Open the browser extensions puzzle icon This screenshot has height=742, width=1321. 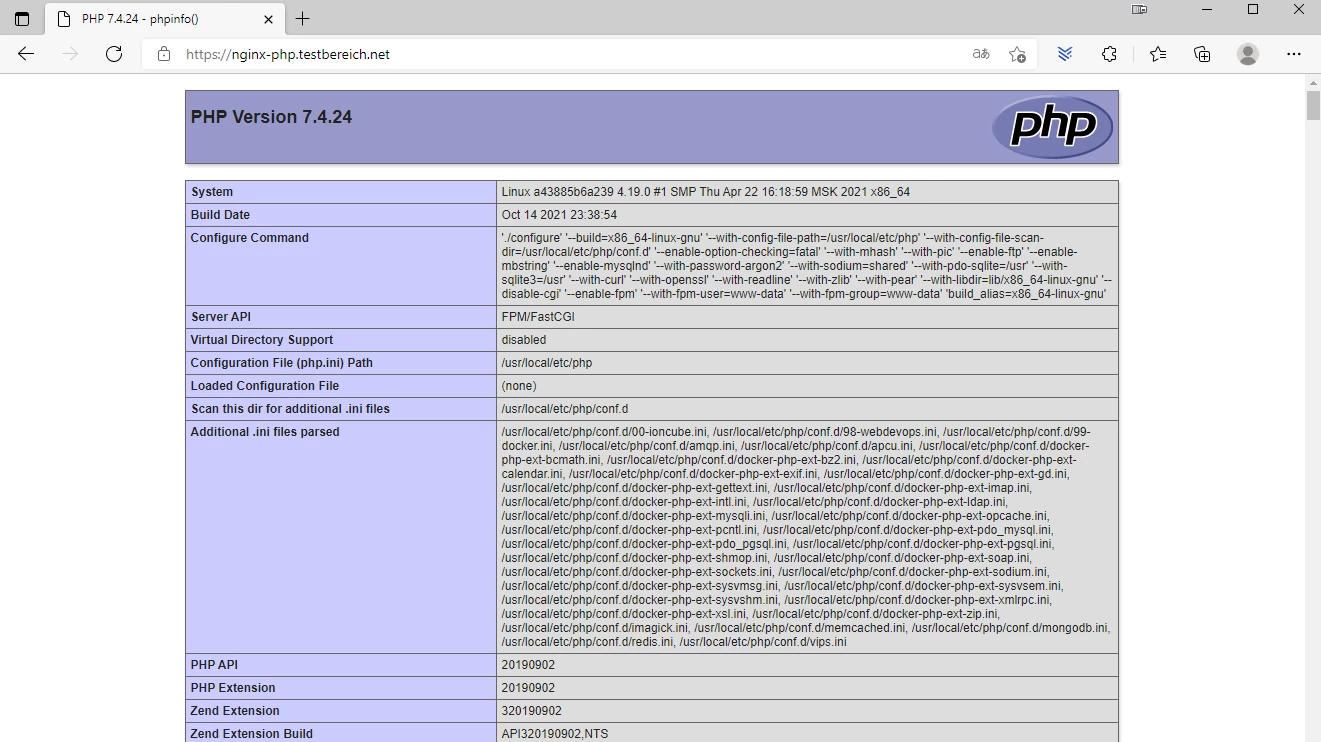click(x=1109, y=54)
